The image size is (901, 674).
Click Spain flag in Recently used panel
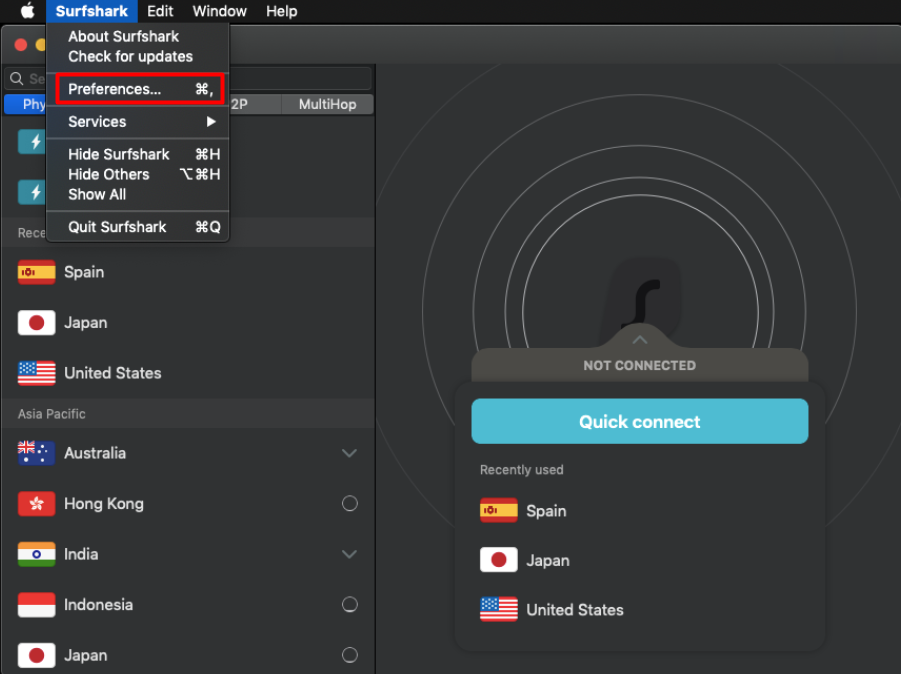(499, 510)
